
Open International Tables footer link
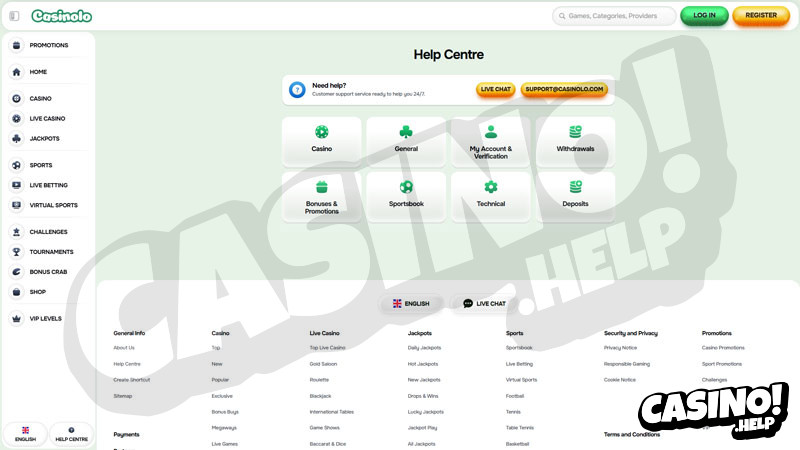coord(332,412)
